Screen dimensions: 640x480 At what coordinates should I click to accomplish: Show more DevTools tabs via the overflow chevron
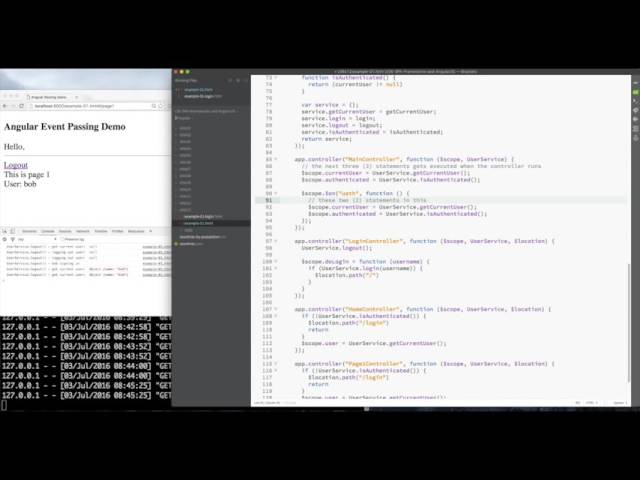click(x=151, y=231)
